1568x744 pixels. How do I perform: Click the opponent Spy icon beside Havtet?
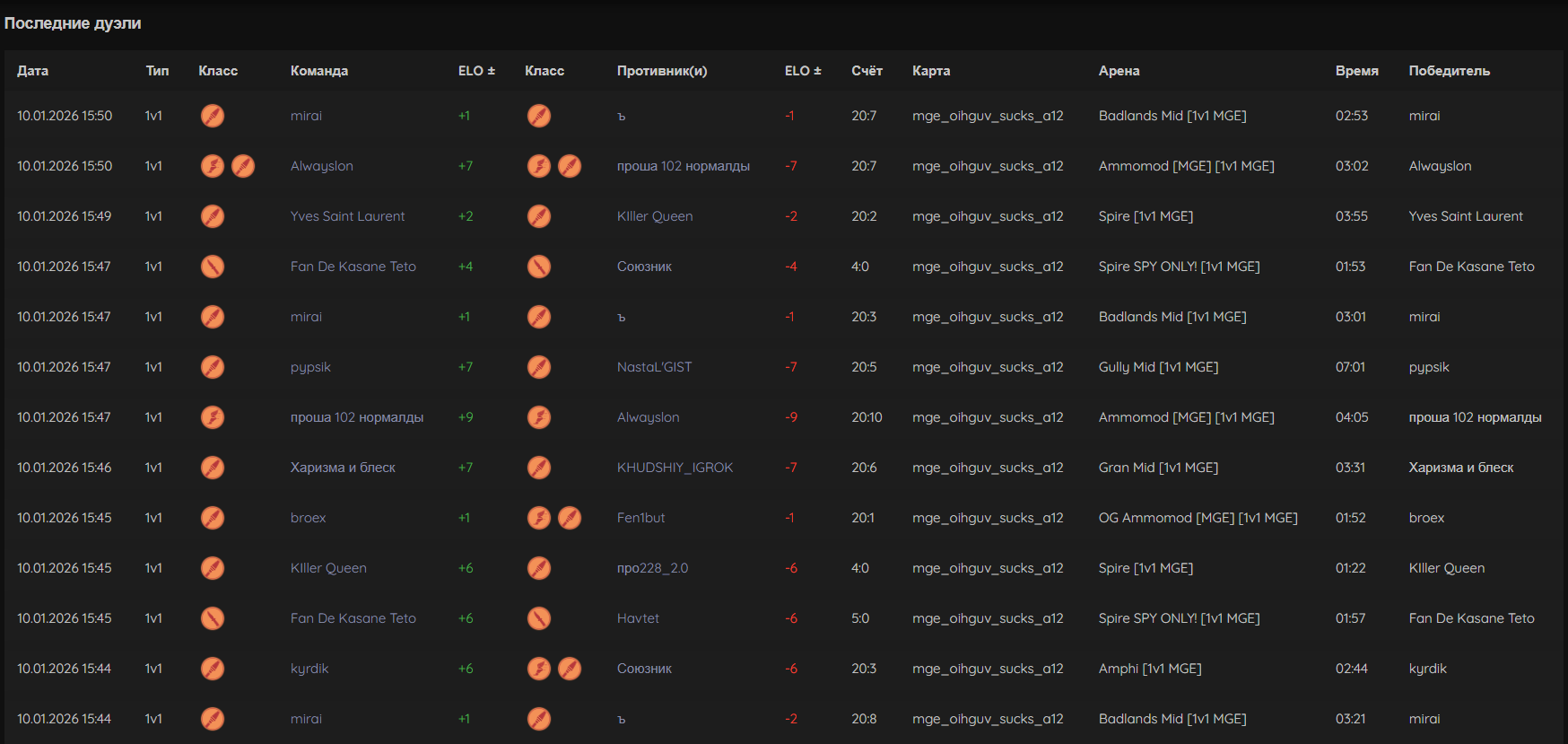pyautogui.click(x=539, y=618)
